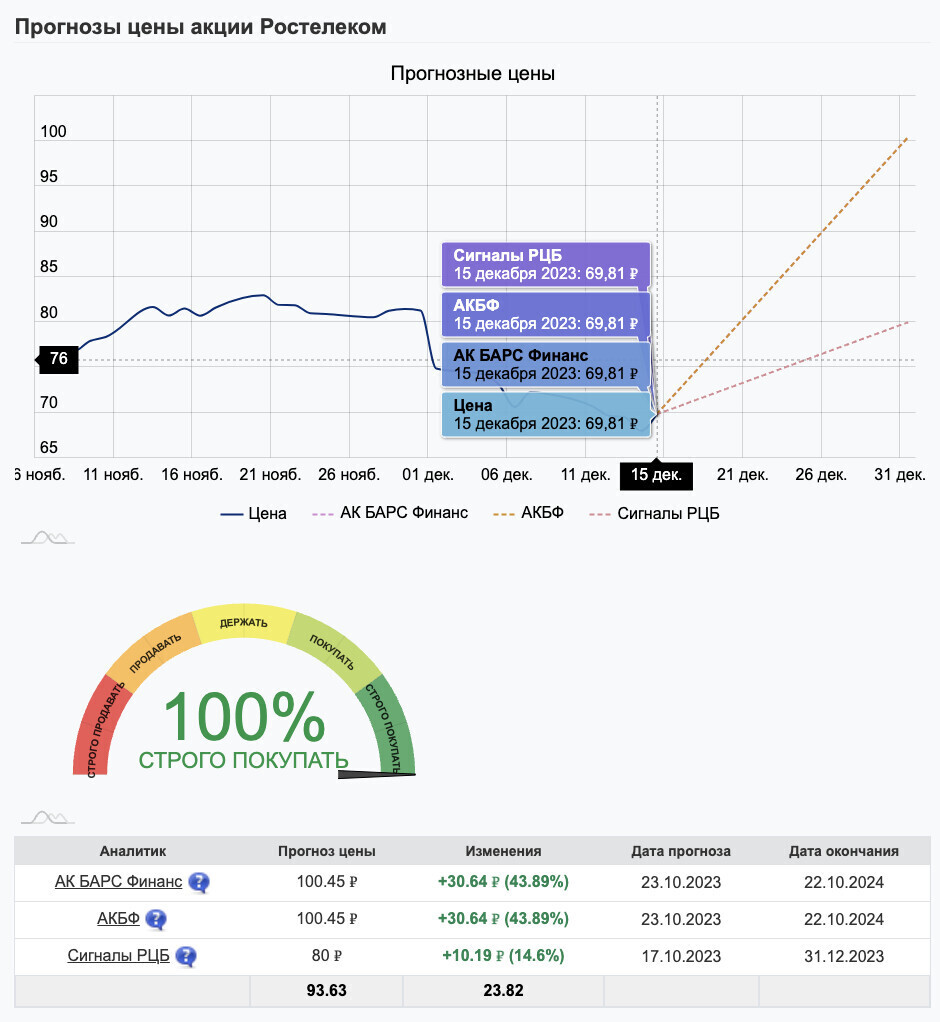Click the ПОКУПАТЬ segment of the gauge

[x=333, y=652]
